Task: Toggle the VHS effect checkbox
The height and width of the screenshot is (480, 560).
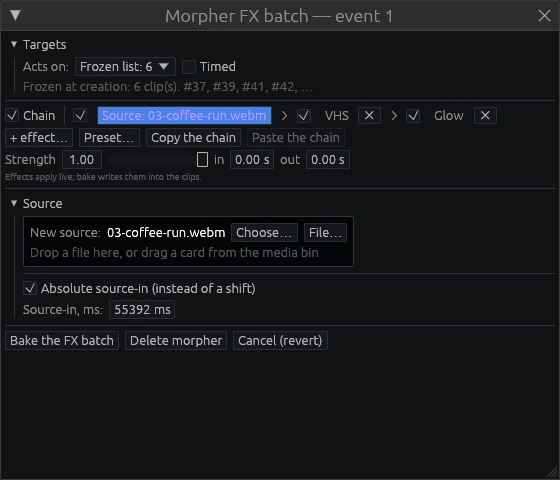Action: [x=304, y=115]
